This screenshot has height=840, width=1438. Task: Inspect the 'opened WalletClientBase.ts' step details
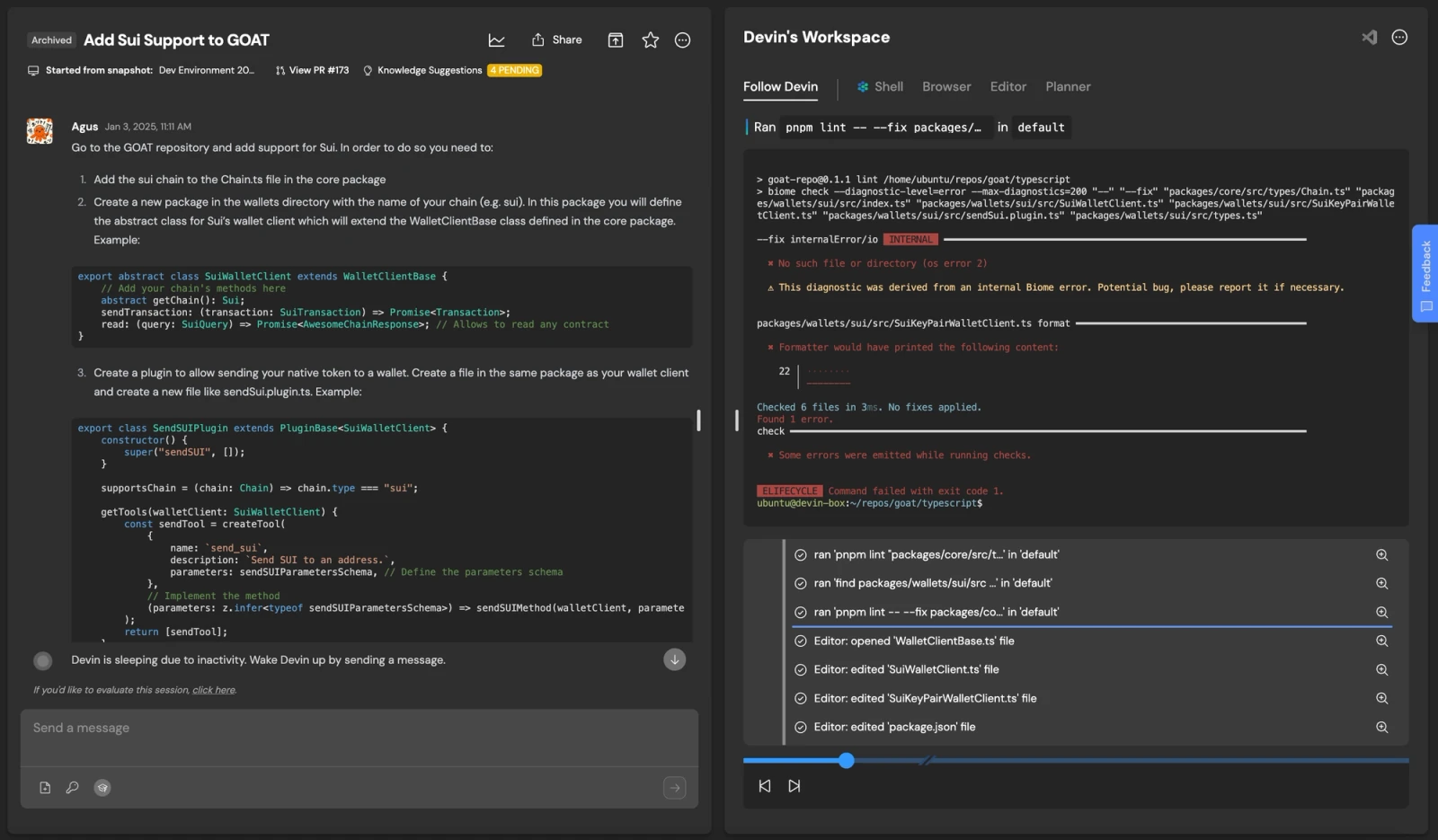[x=1381, y=641]
